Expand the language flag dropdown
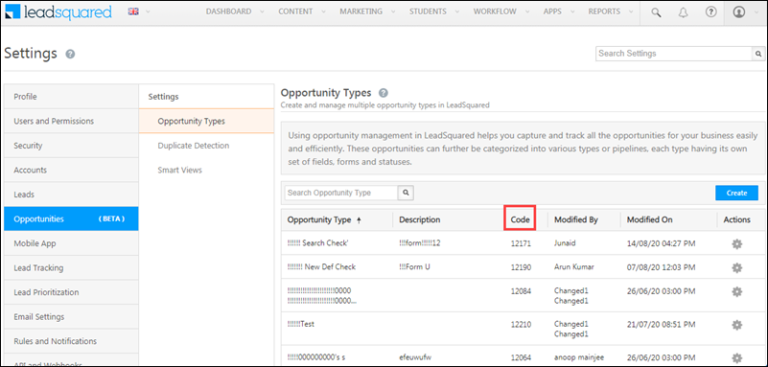This screenshot has width=768, height=367. pos(139,12)
